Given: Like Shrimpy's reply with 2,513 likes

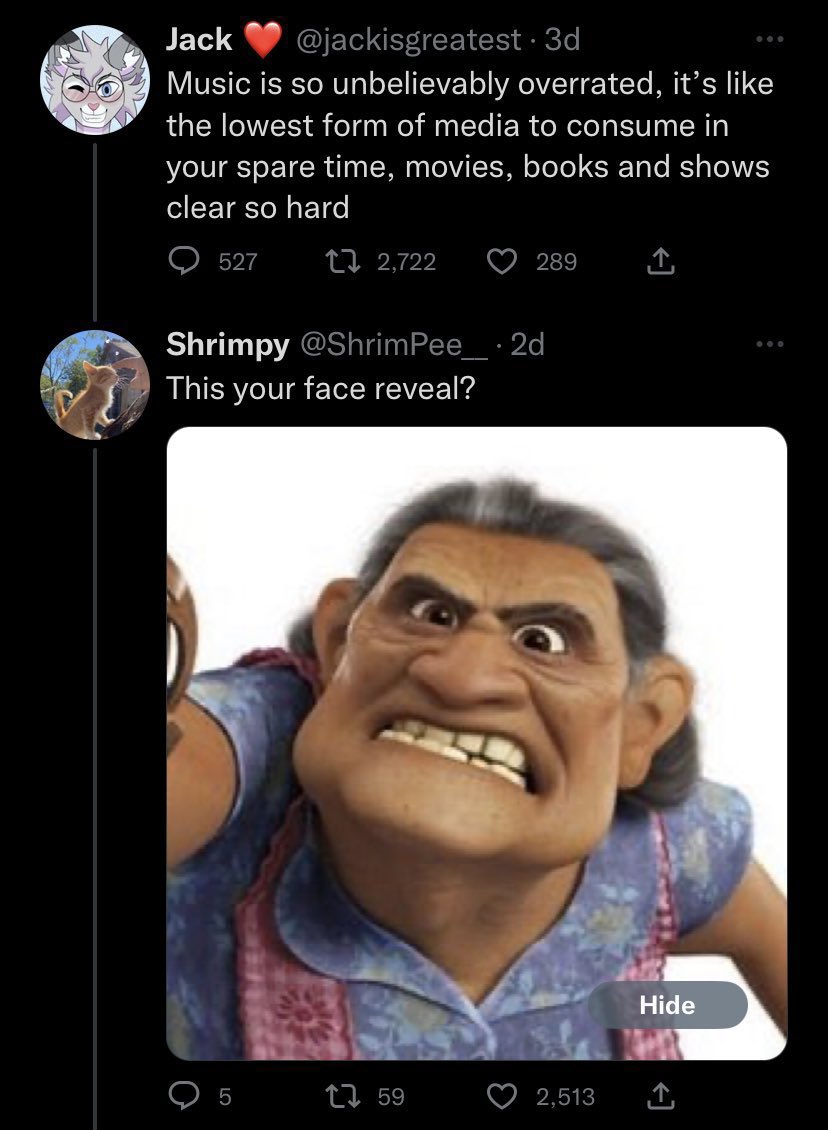Looking at the screenshot, I should [x=503, y=1097].
